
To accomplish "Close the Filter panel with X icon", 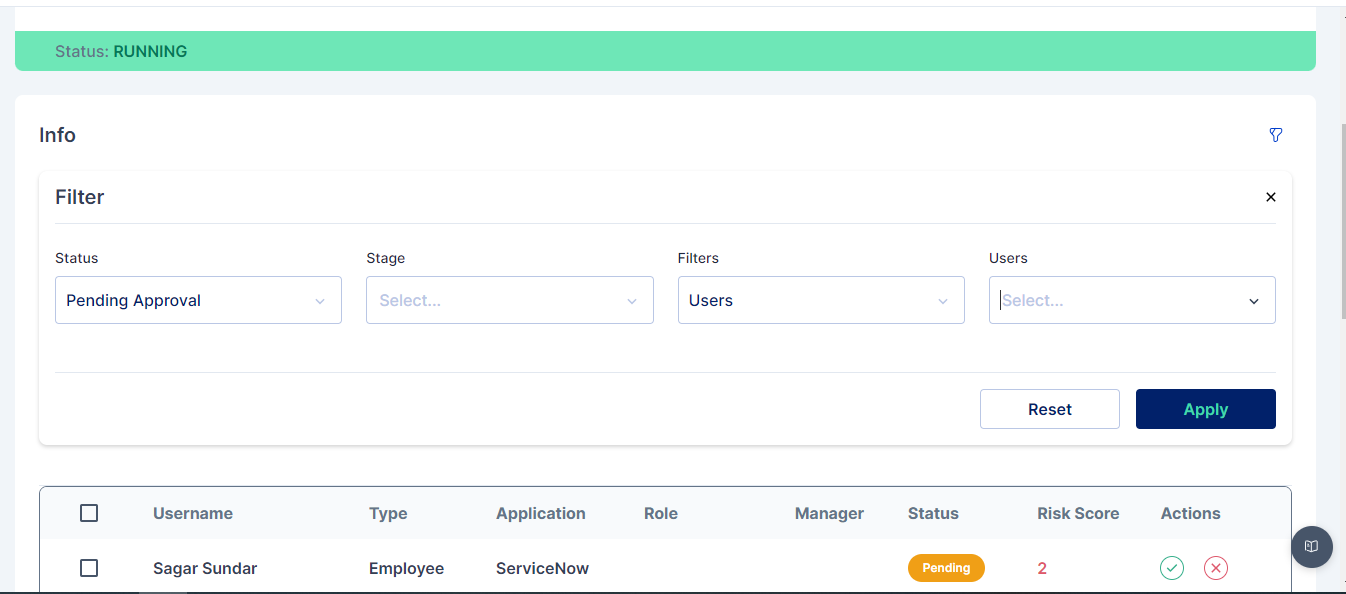I will pos(1271,197).
